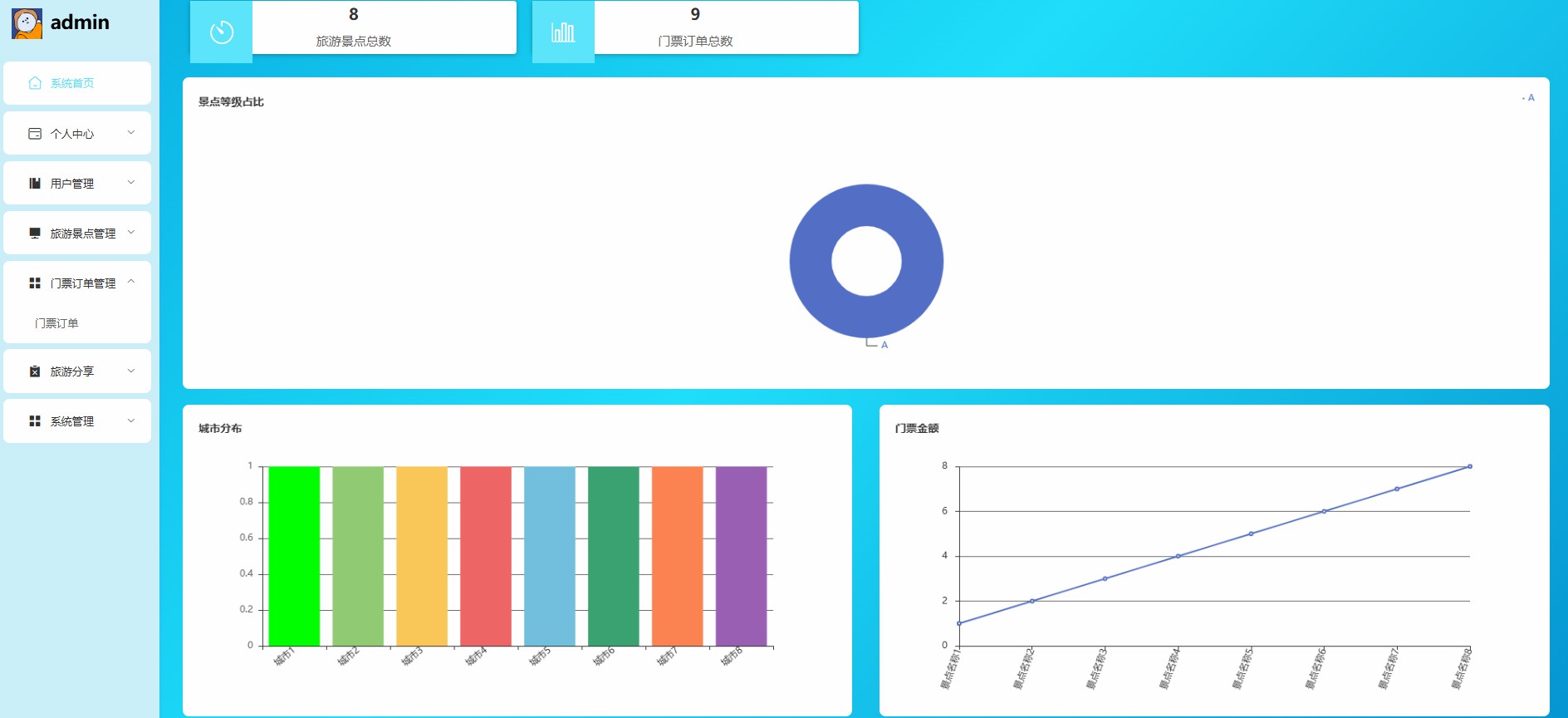The height and width of the screenshot is (718, 1568).
Task: Expand the 用户管理 menu chevron
Action: click(x=131, y=183)
